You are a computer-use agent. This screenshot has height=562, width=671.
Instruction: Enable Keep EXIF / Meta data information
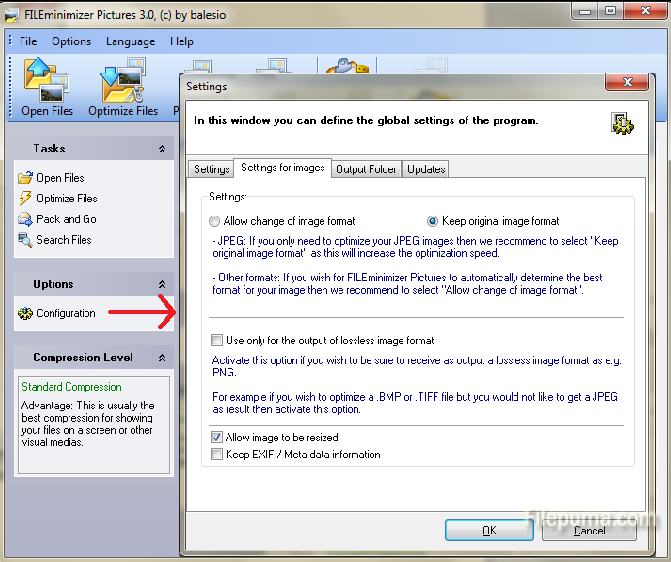click(217, 454)
